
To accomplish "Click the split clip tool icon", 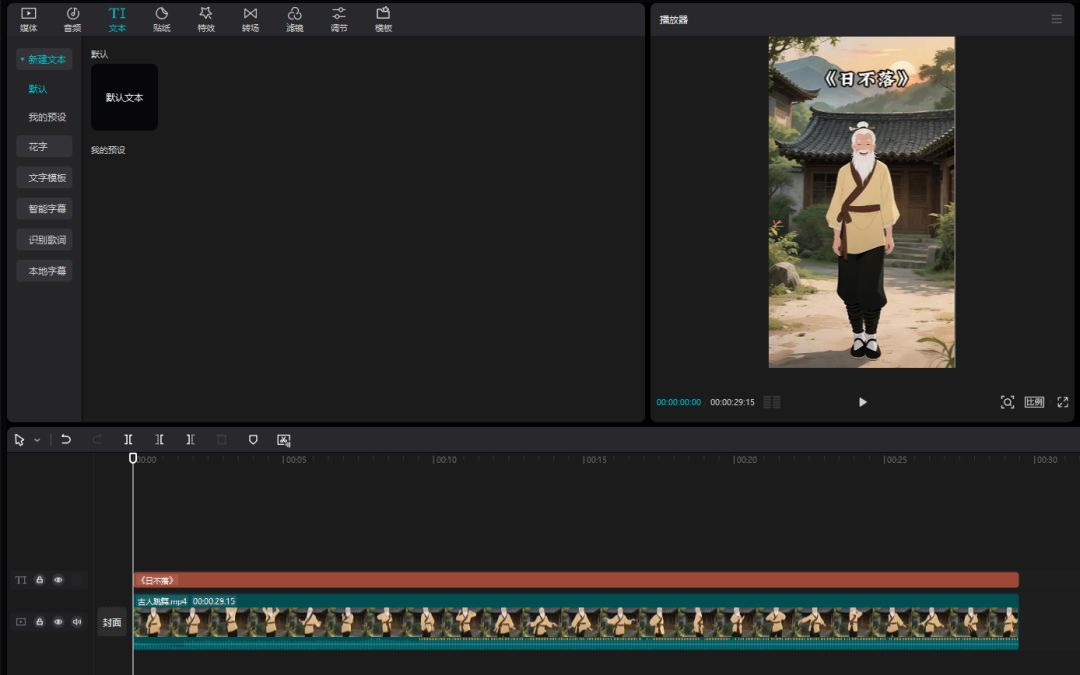I will pos(128,439).
